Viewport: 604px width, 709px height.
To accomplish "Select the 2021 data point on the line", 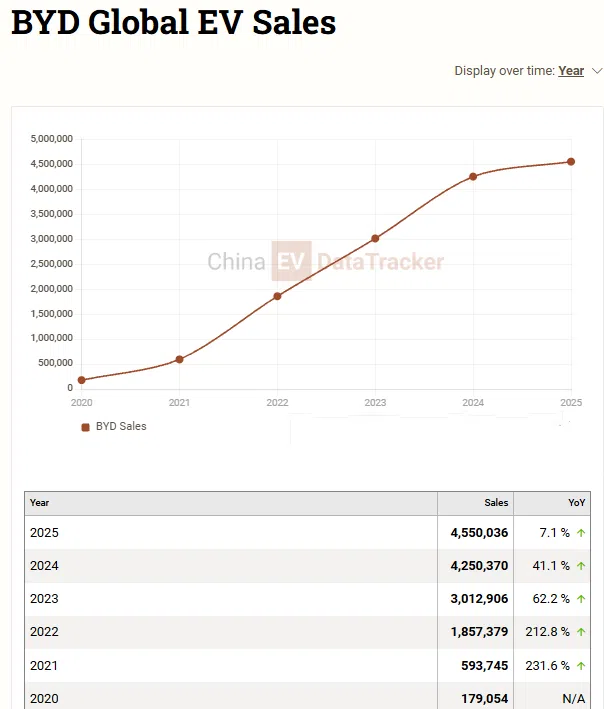I will click(179, 359).
